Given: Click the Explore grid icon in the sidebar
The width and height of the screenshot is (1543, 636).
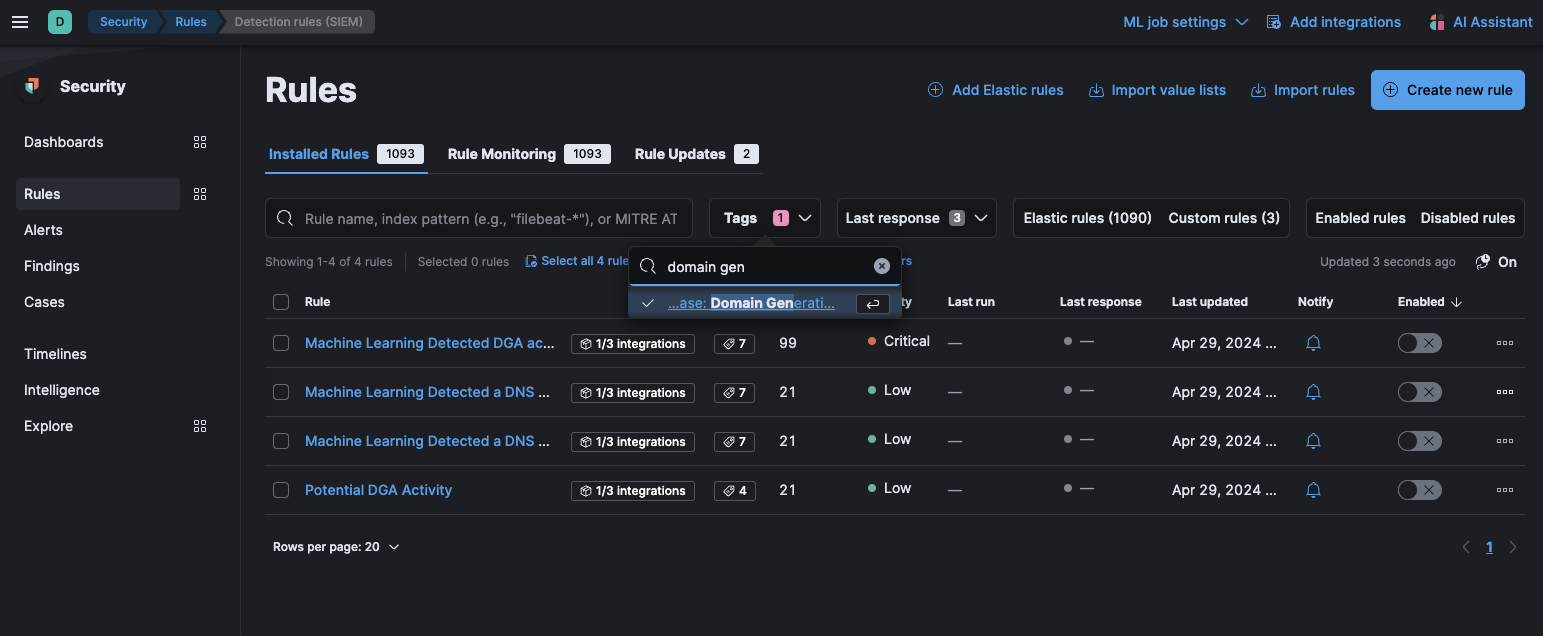Looking at the screenshot, I should point(199,425).
